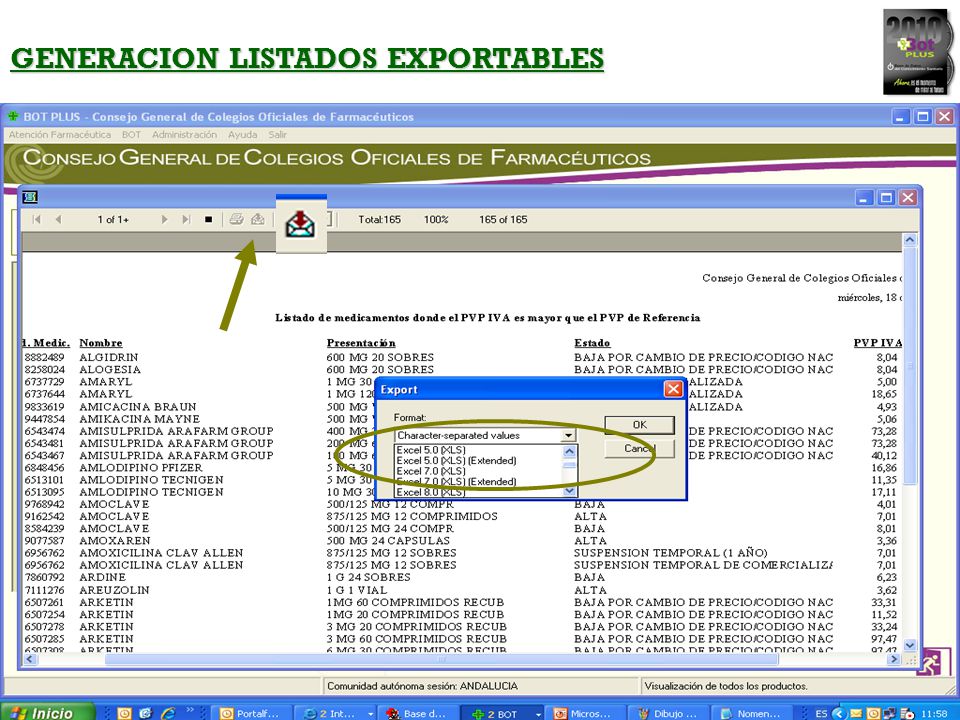Open the Administración menu
The width and height of the screenshot is (960, 720).
pyautogui.click(x=184, y=135)
